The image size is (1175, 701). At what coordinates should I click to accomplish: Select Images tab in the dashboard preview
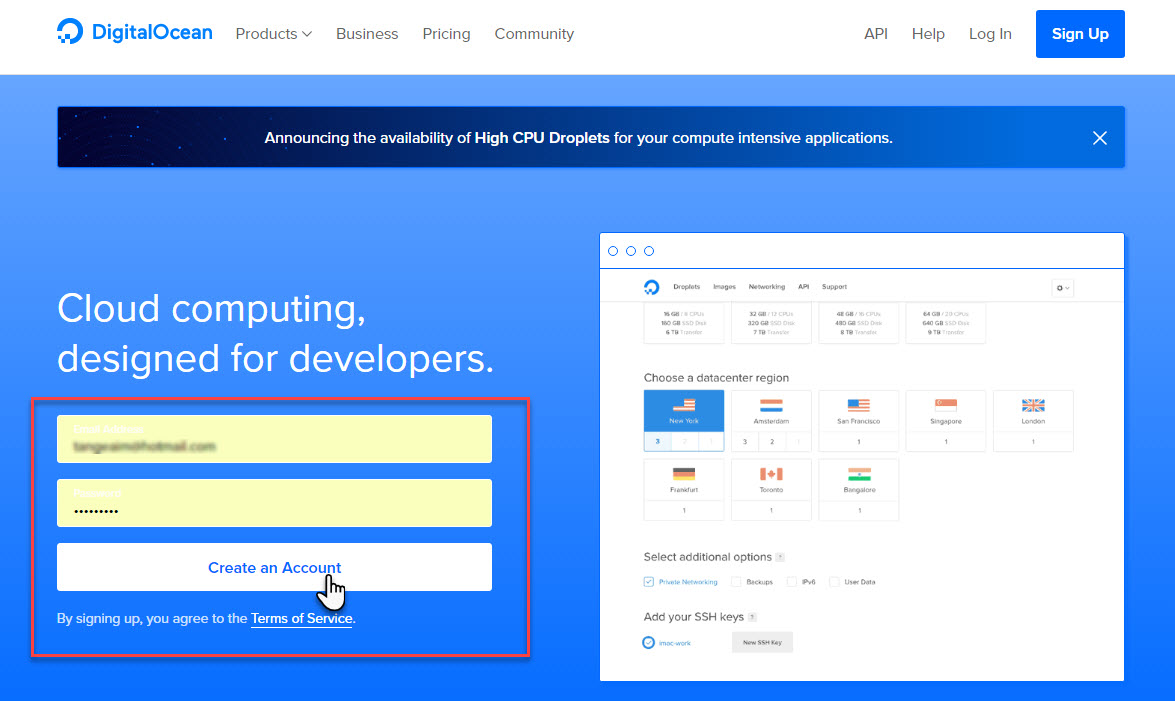click(x=725, y=286)
